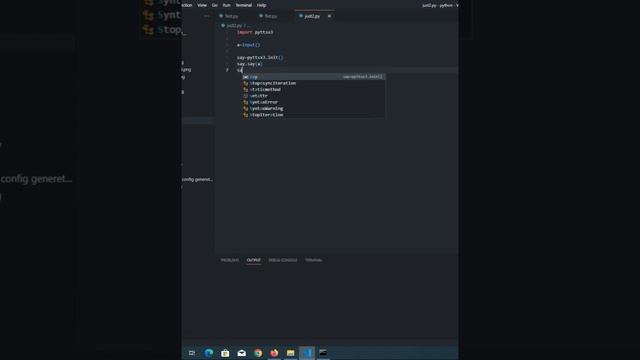Open the Run menu
This screenshot has width=640, height=360.
point(227,5)
